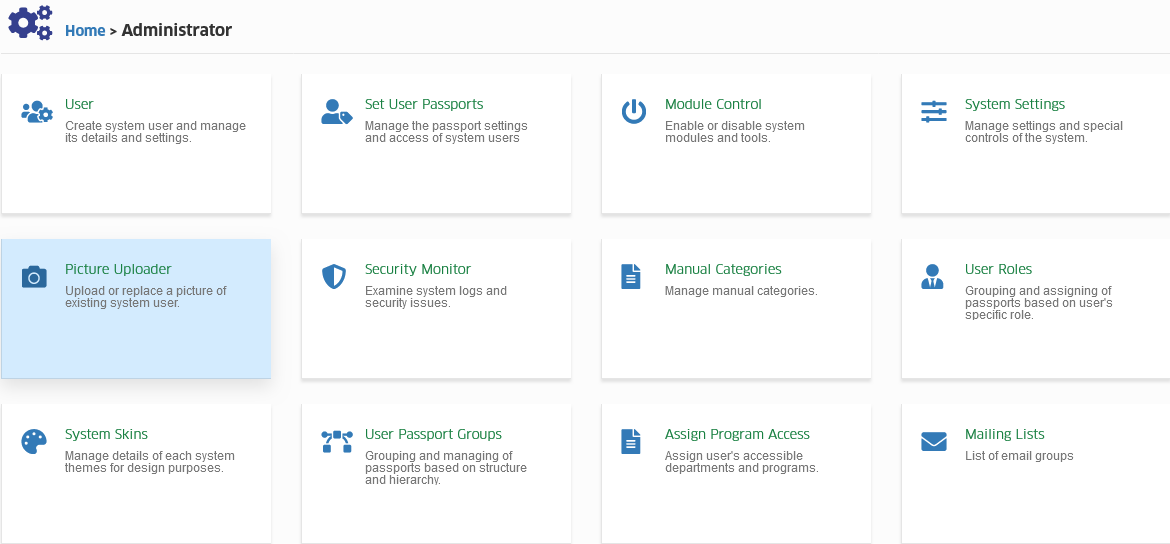Click text 'Enable or disable system'

(735, 126)
